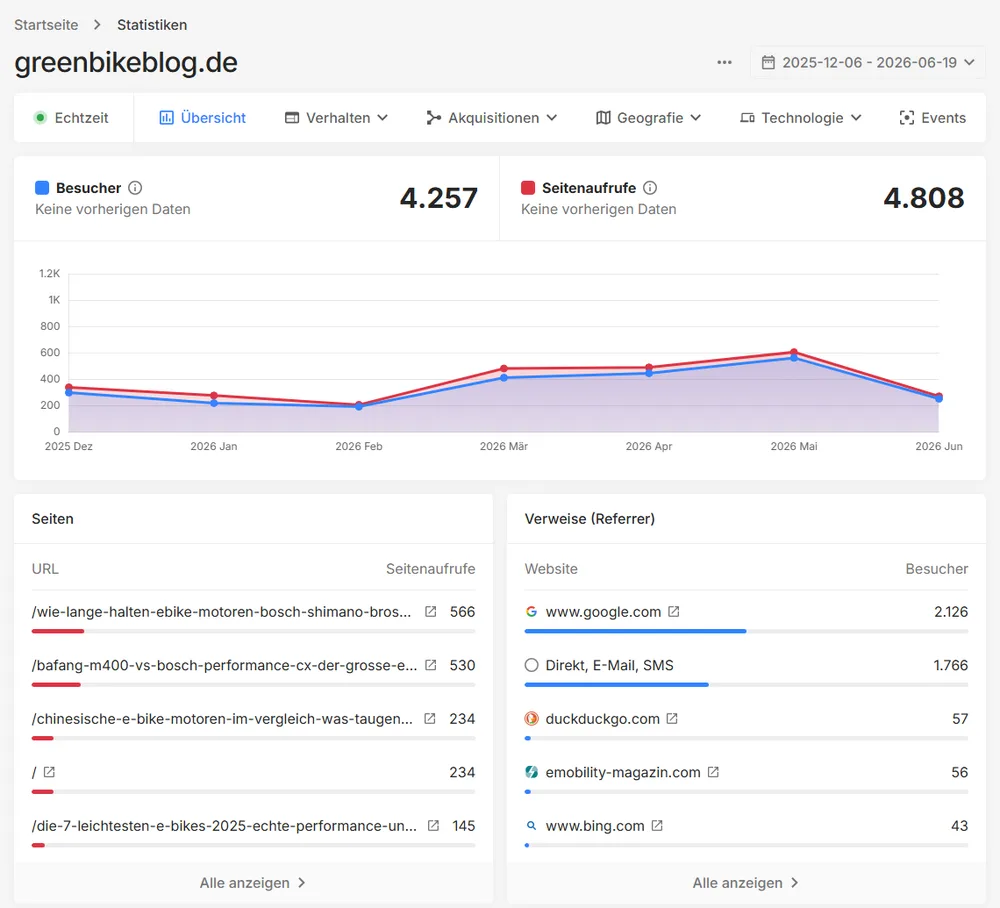Open the date range 2025-12-06 - 2026-06-19 dropdown
The width and height of the screenshot is (1000, 908).
click(x=868, y=62)
